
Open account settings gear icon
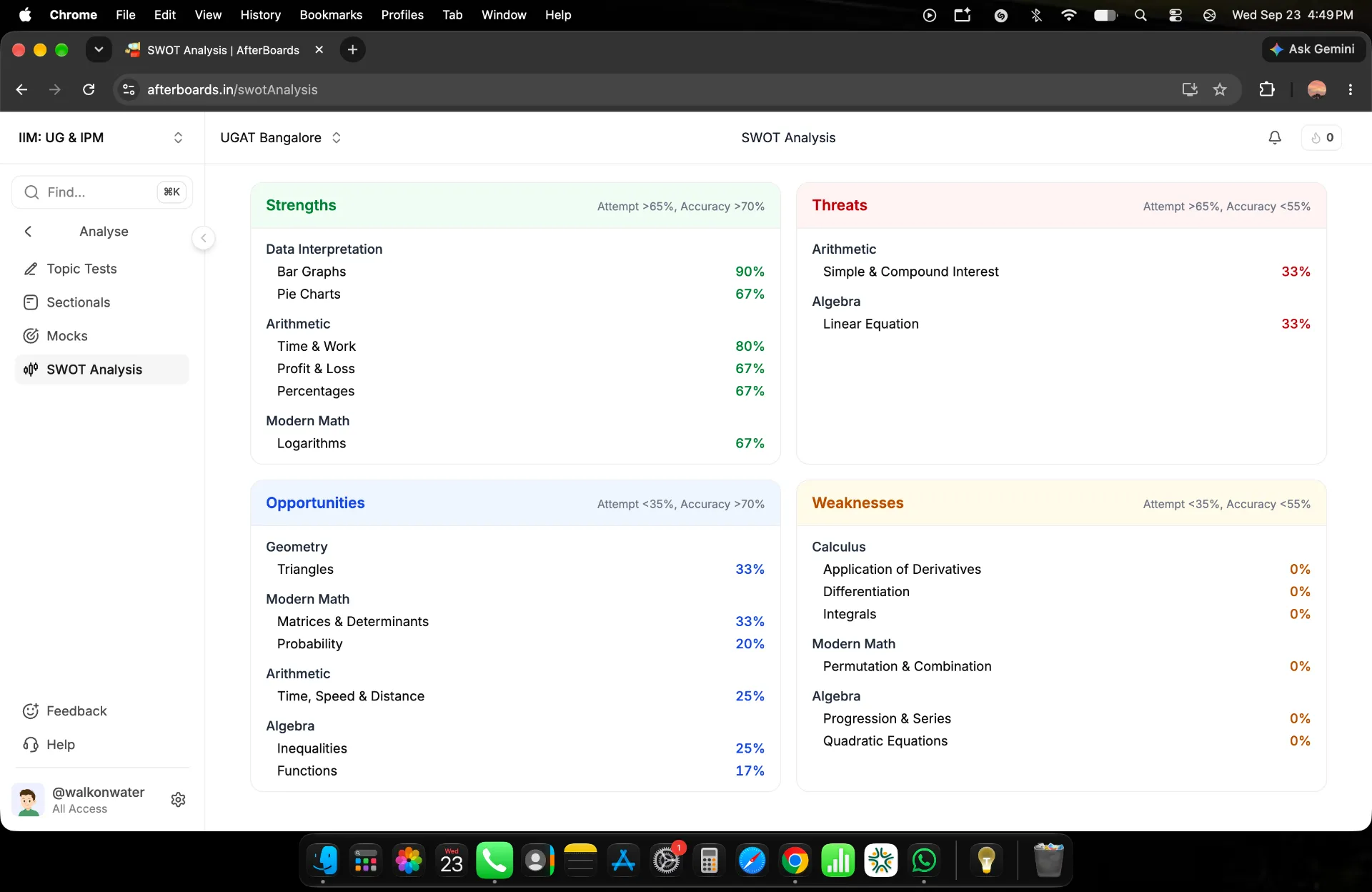coord(179,799)
